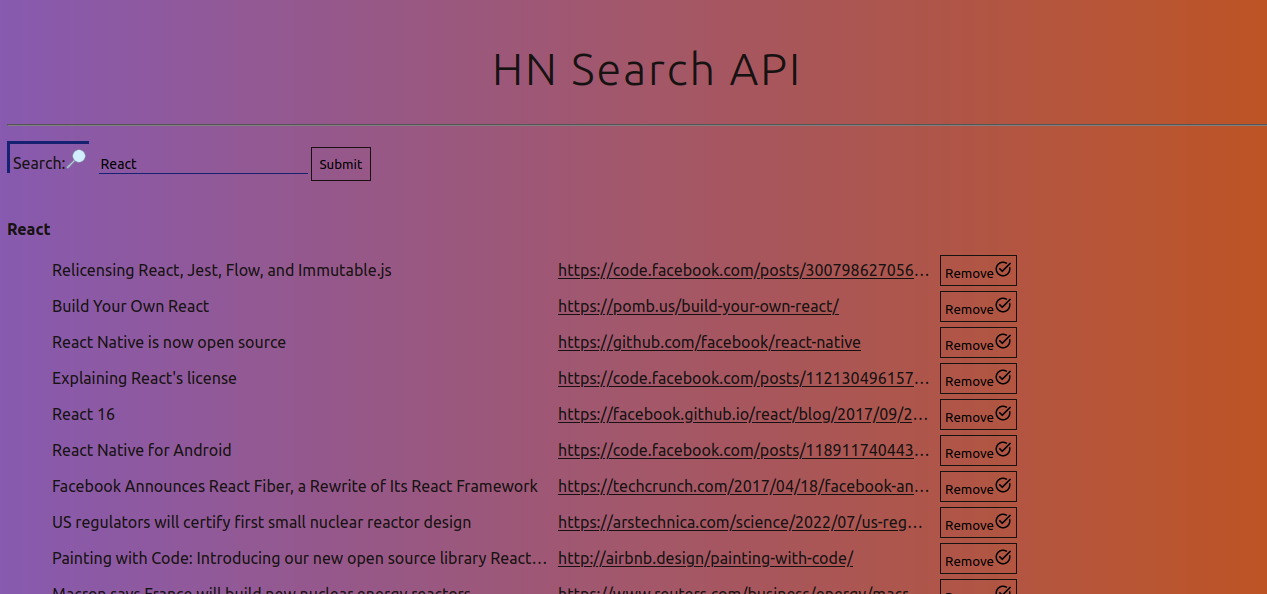Open the airbnb.design painting-with-code link
The width and height of the screenshot is (1267, 594).
point(705,558)
